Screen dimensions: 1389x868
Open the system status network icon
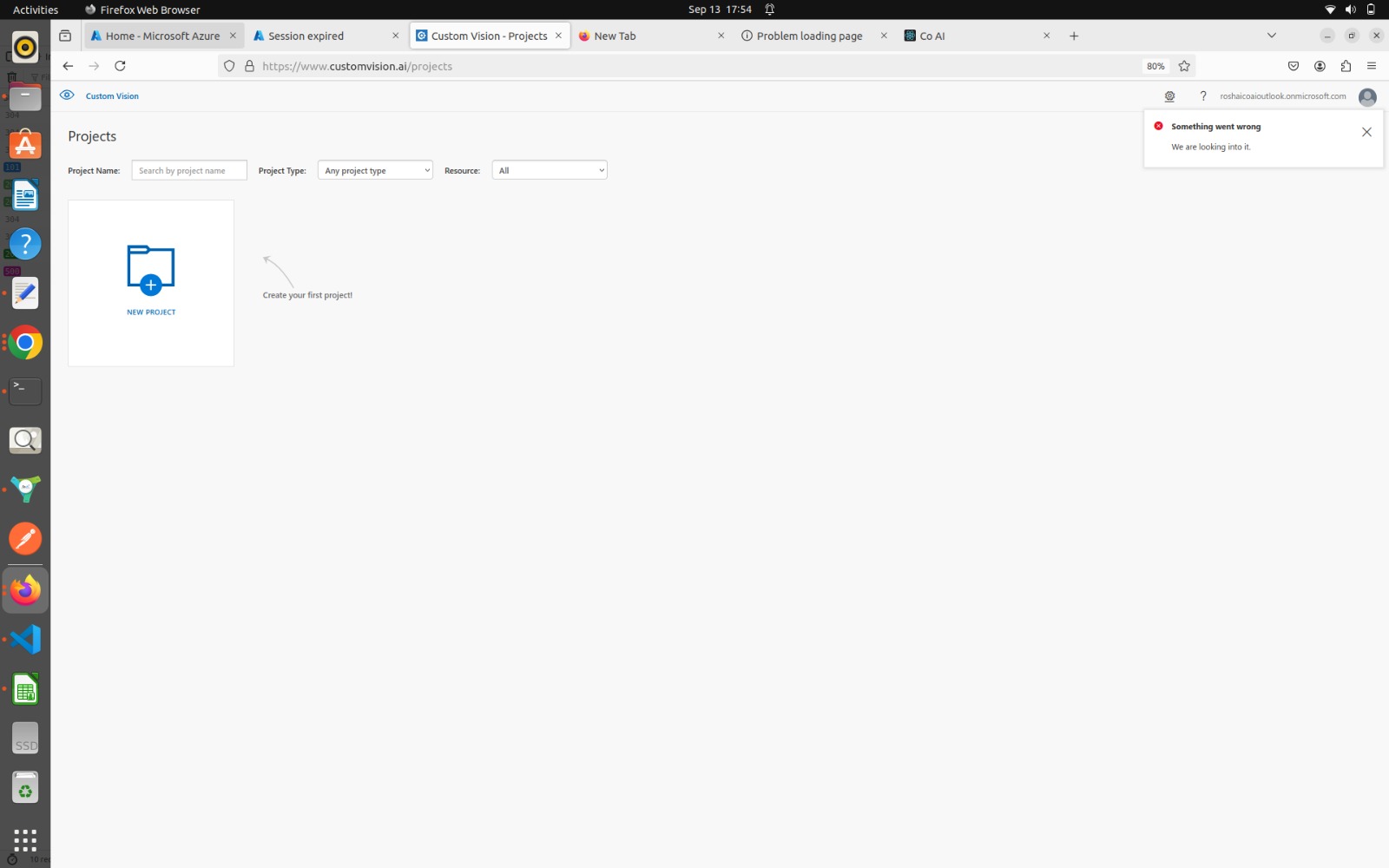[1330, 10]
